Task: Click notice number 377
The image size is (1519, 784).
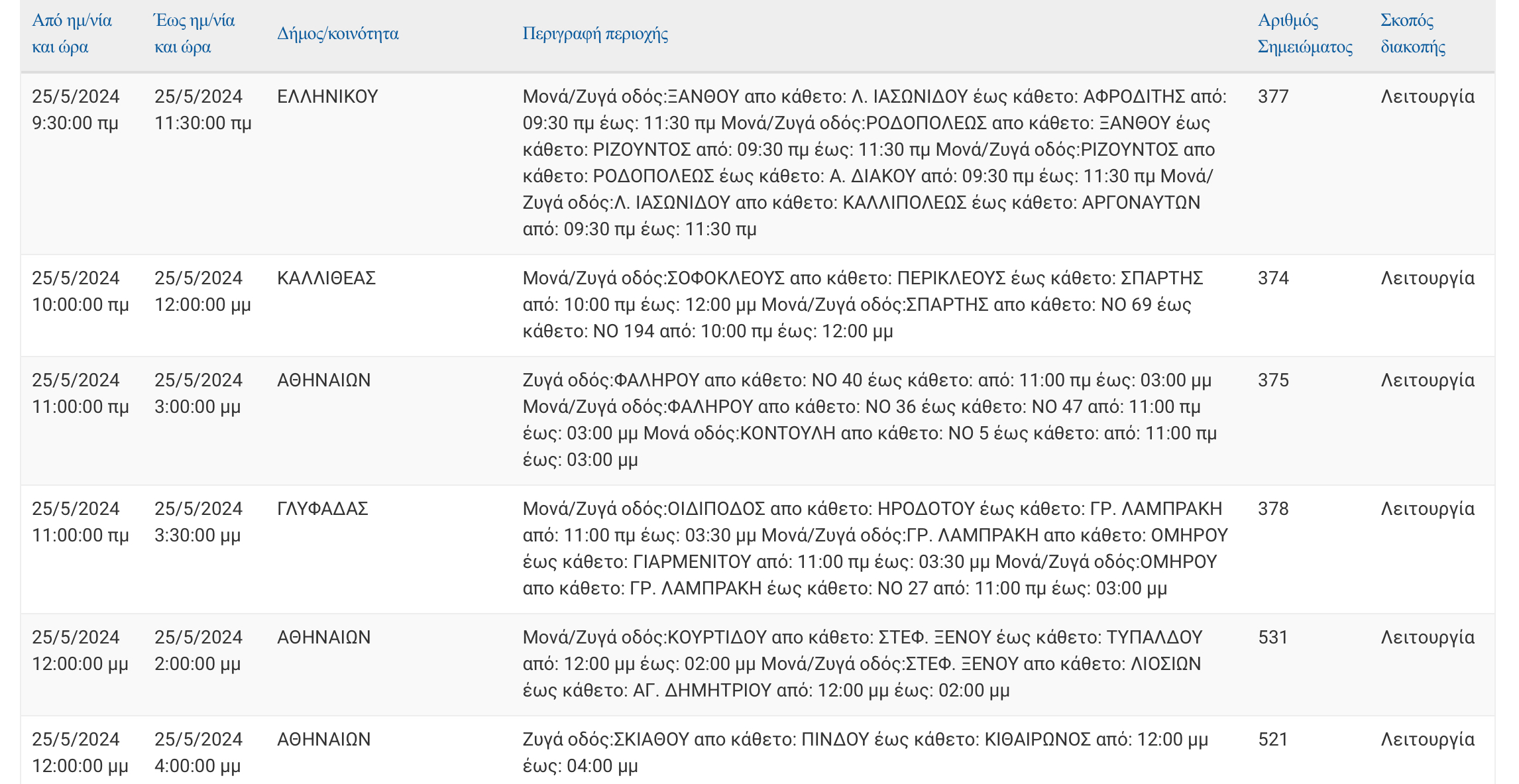Action: [1273, 97]
